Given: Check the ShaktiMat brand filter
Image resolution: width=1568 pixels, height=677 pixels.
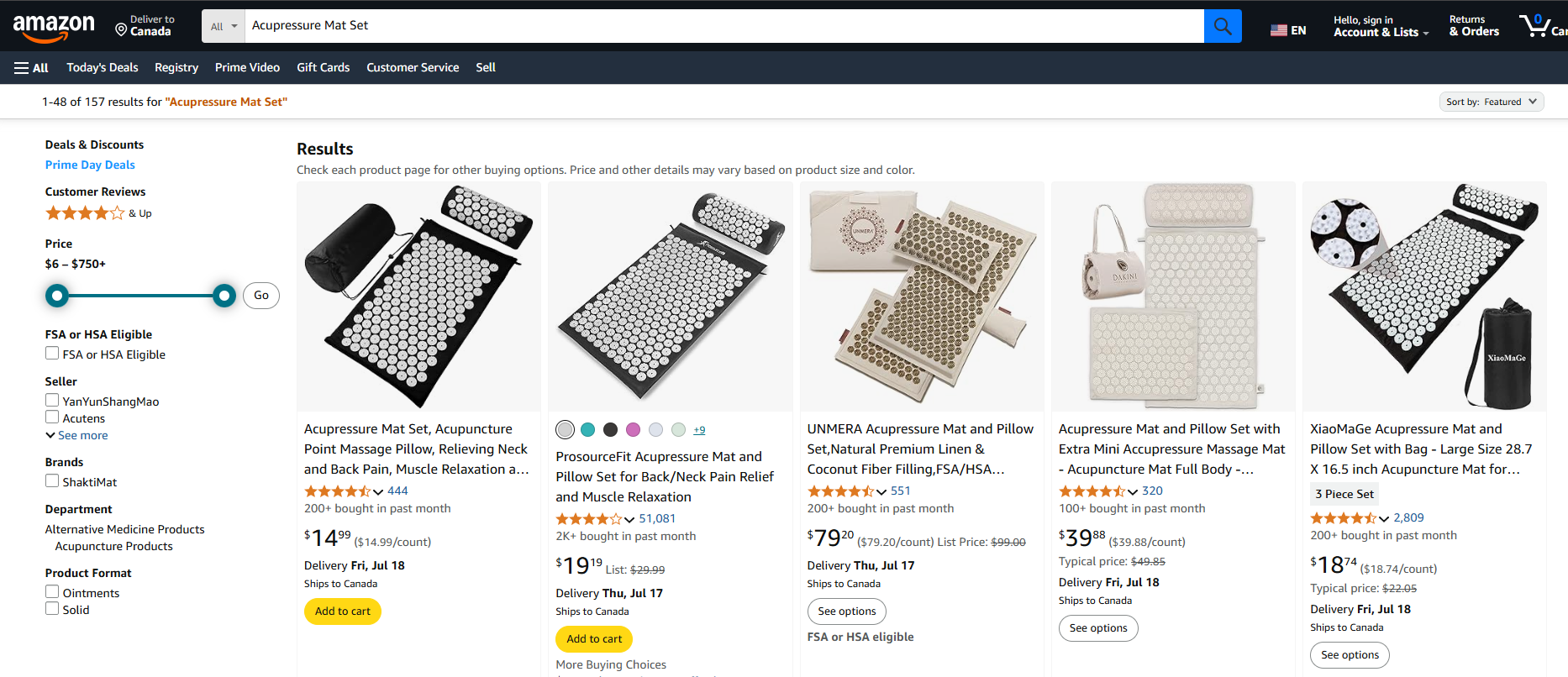Looking at the screenshot, I should (52, 481).
